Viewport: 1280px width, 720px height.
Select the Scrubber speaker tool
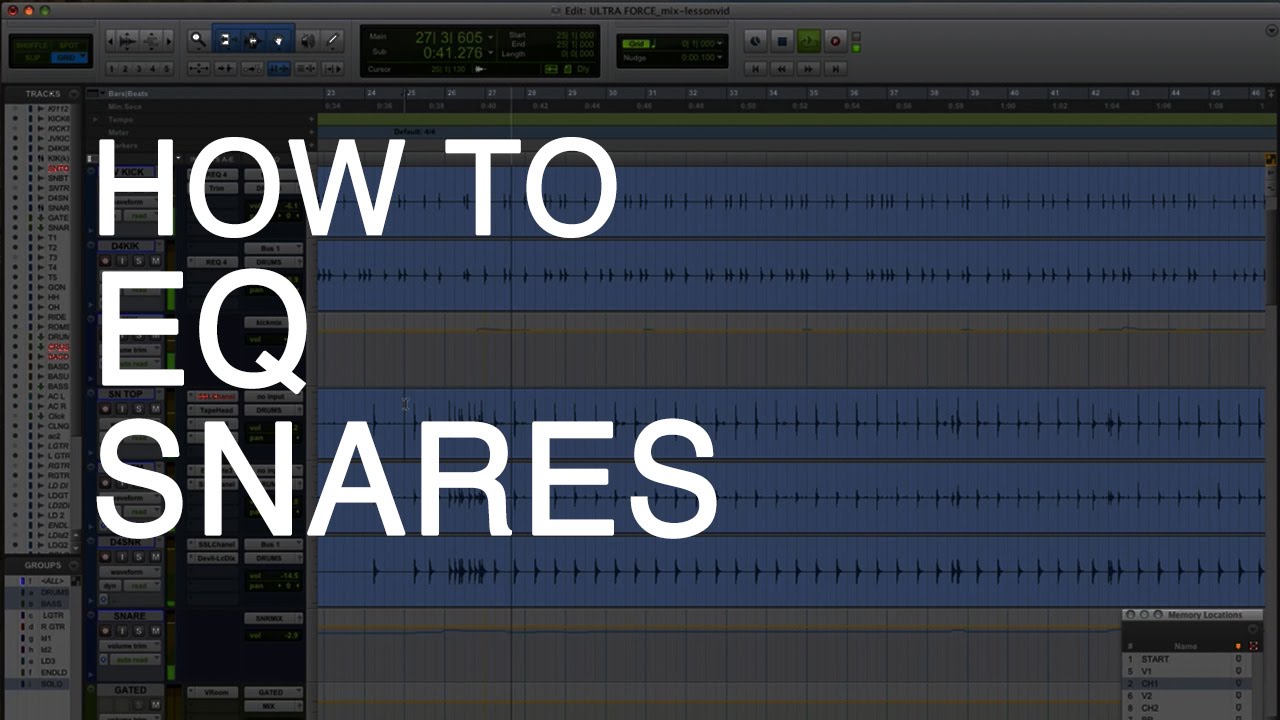coord(308,41)
